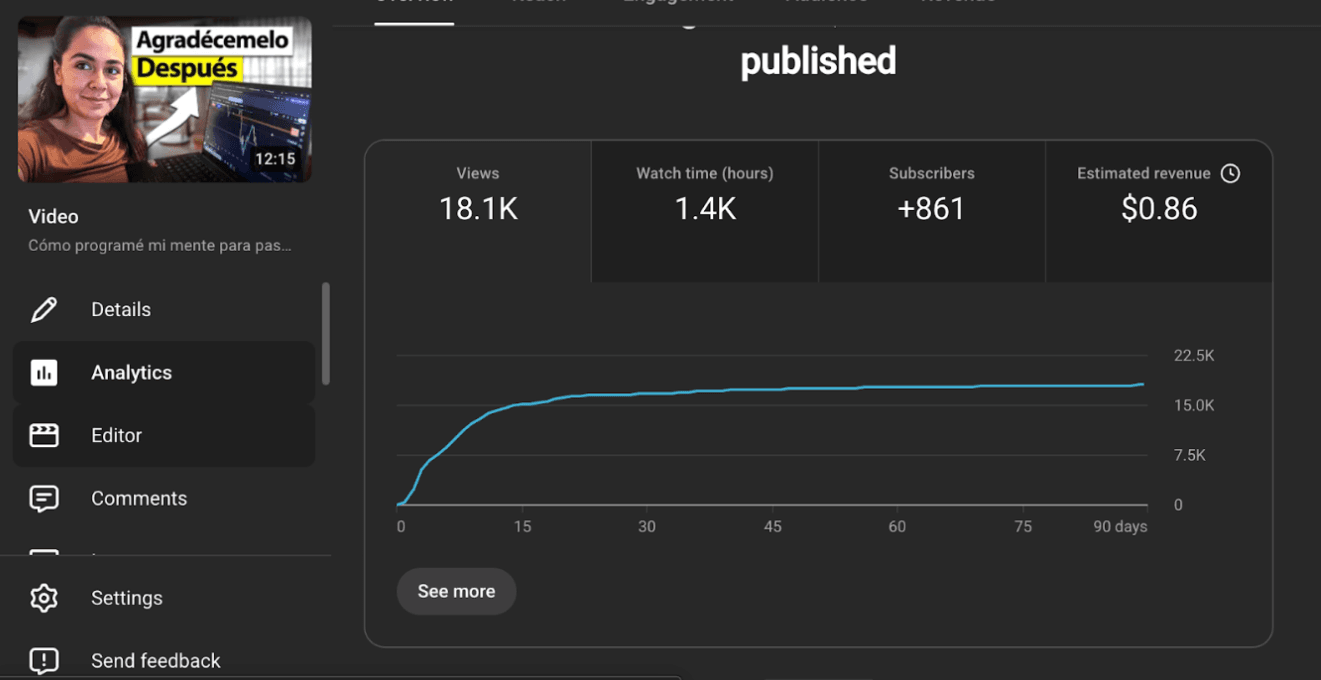Screen dimensions: 1321x680
Task: Click the Analytics bar chart icon
Action: 44,373
